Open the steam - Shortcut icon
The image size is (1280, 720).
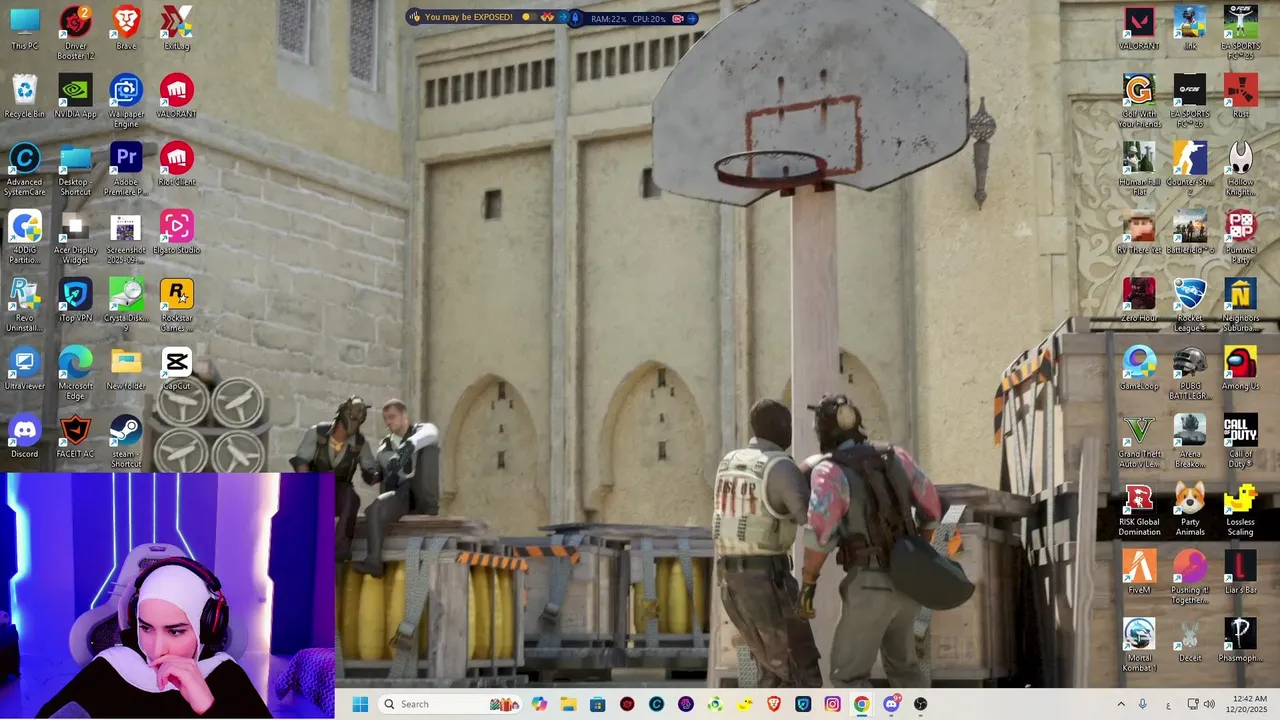126,441
